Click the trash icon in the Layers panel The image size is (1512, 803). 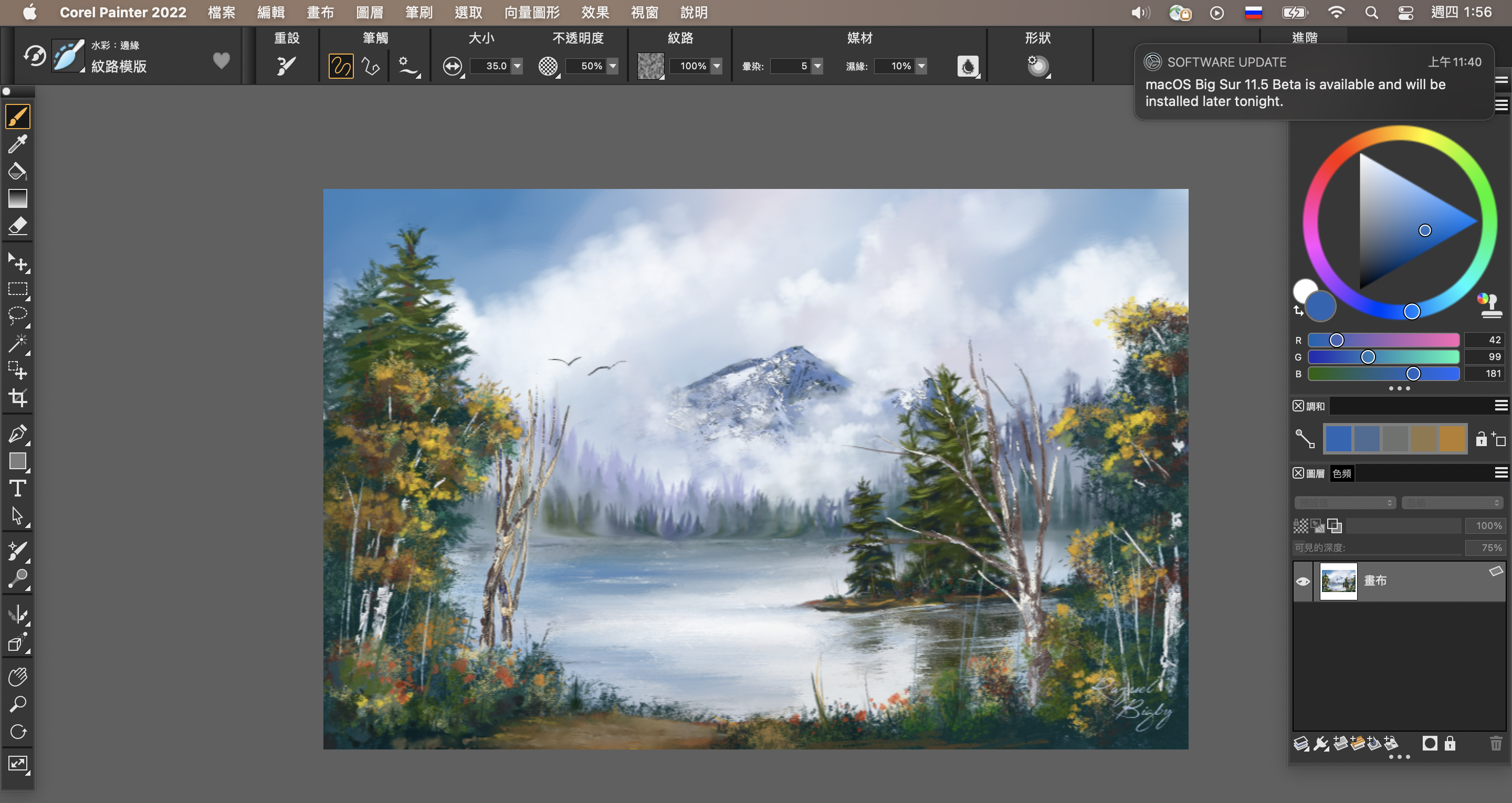(x=1496, y=744)
